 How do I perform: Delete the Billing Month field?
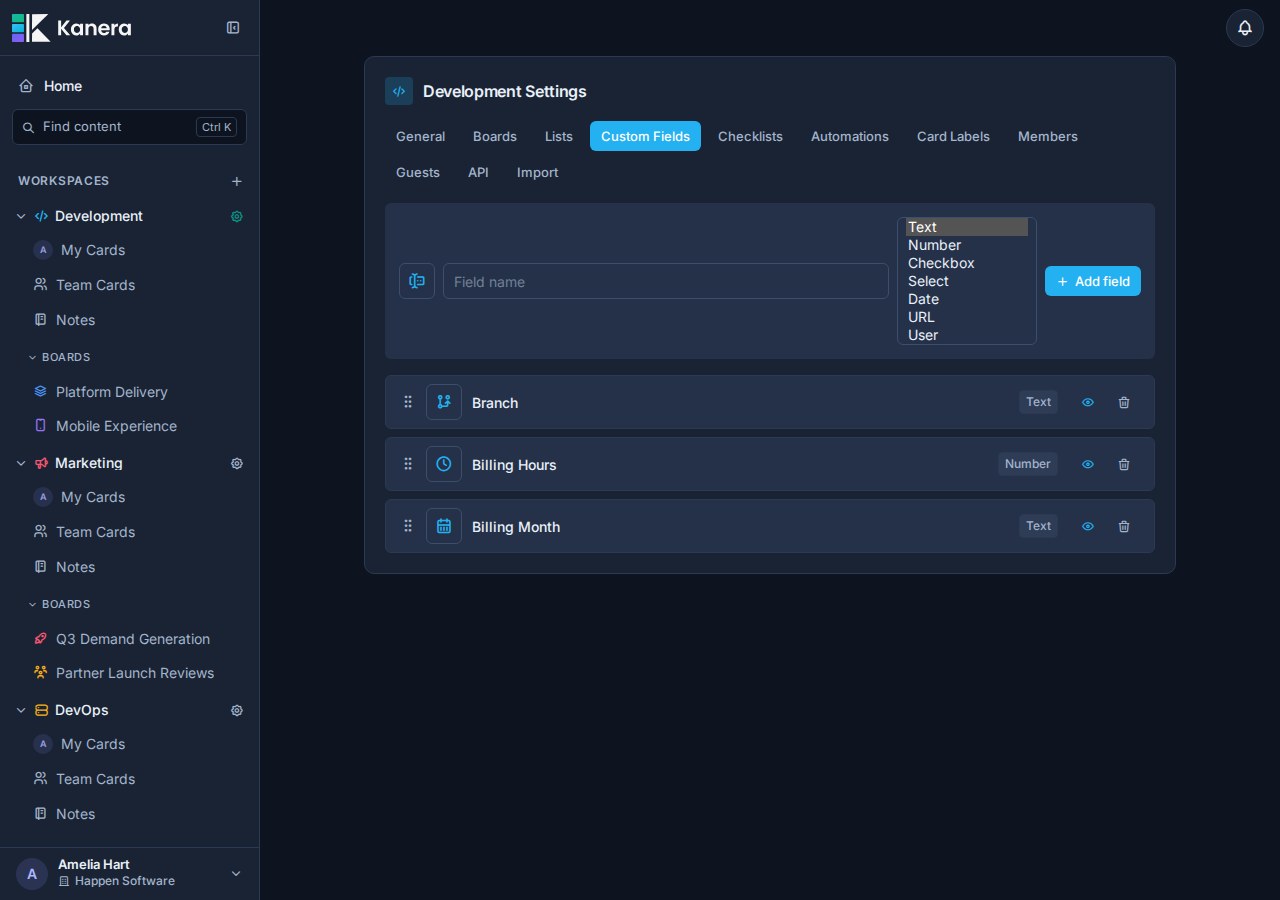[x=1124, y=526]
